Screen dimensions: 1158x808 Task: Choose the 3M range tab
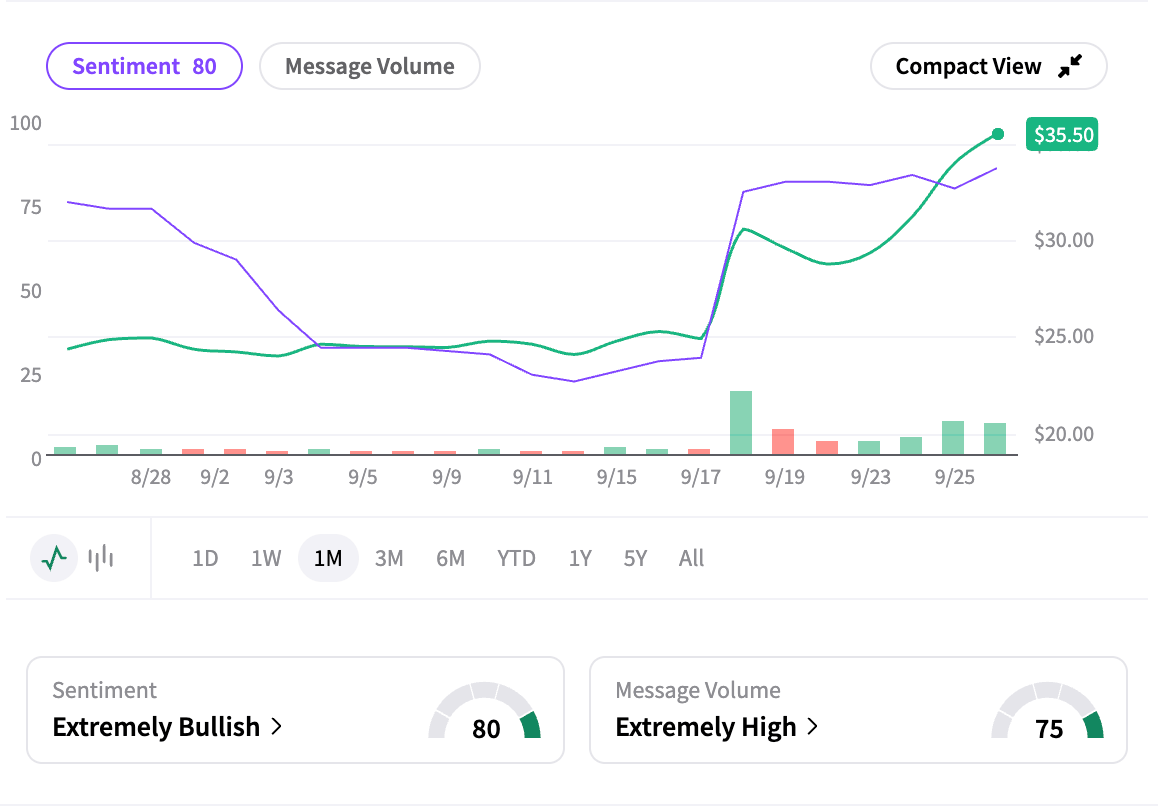pyautogui.click(x=389, y=558)
